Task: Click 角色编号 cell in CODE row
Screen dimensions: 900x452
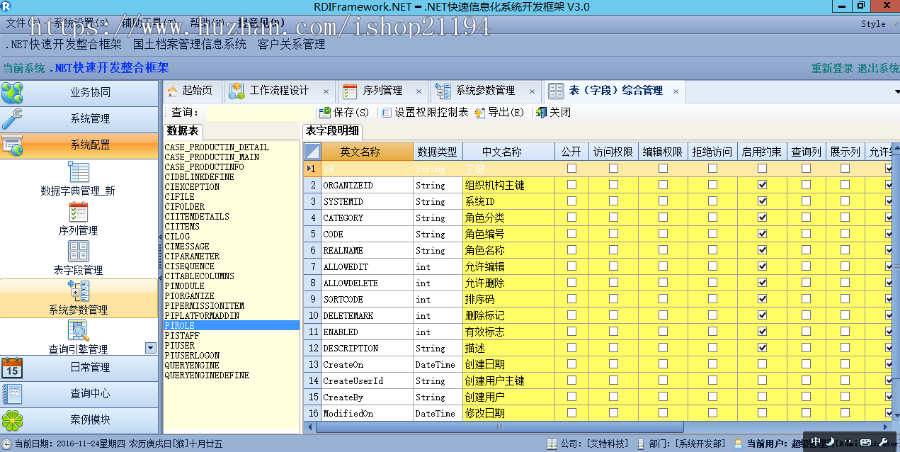Action: [509, 234]
